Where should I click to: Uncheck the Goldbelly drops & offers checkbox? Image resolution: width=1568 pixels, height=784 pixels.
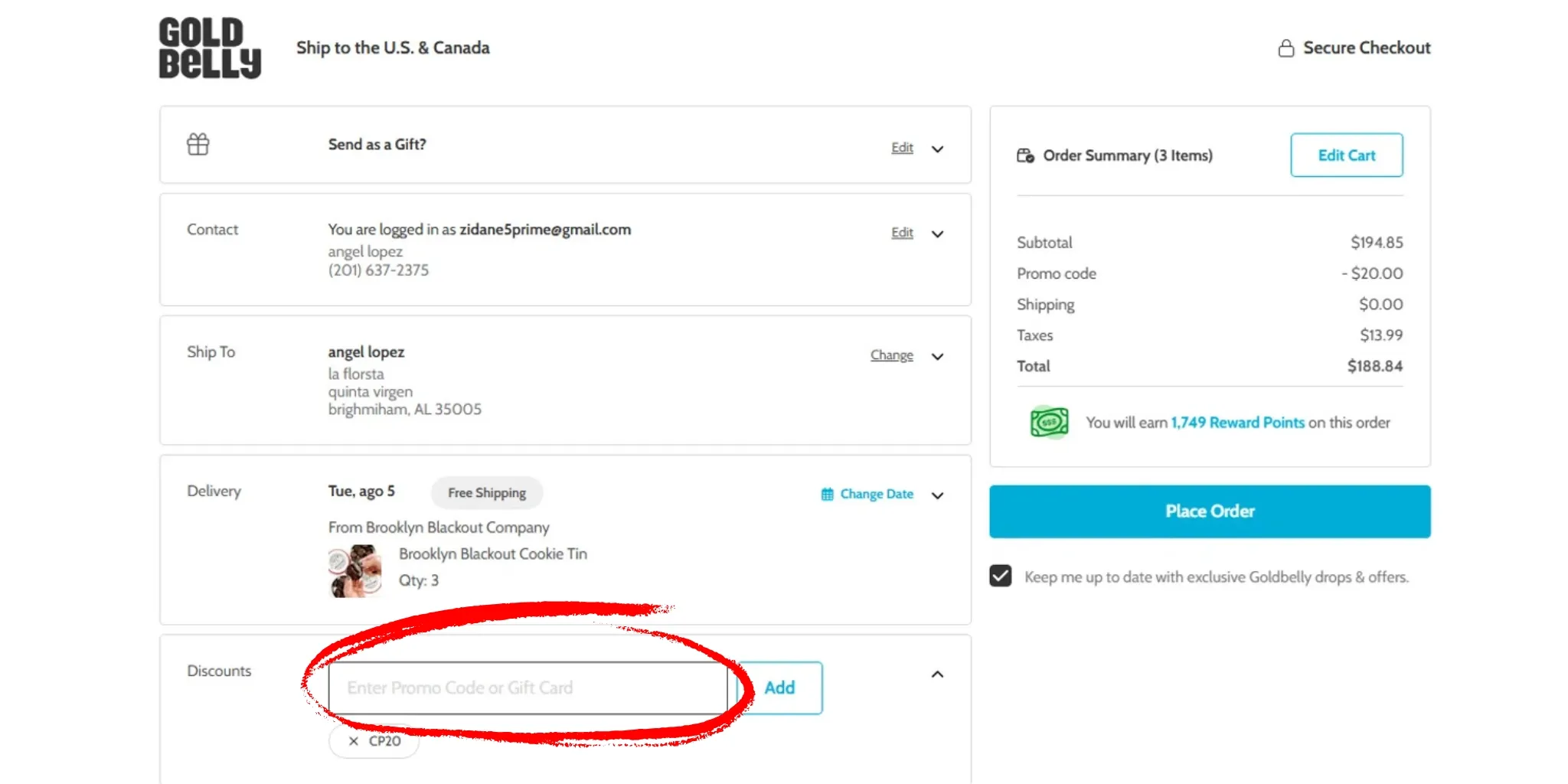click(x=1000, y=576)
